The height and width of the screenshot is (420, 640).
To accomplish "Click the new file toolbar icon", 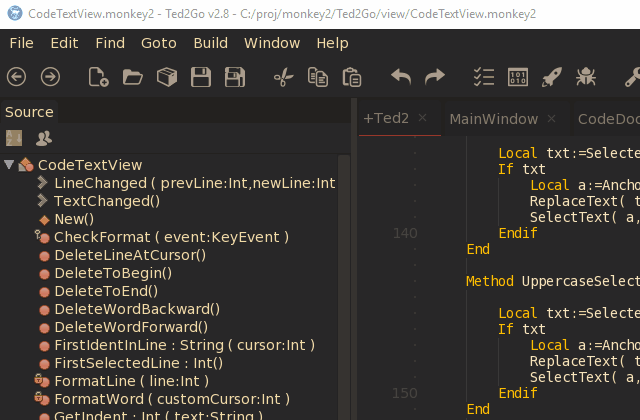I will click(98, 77).
